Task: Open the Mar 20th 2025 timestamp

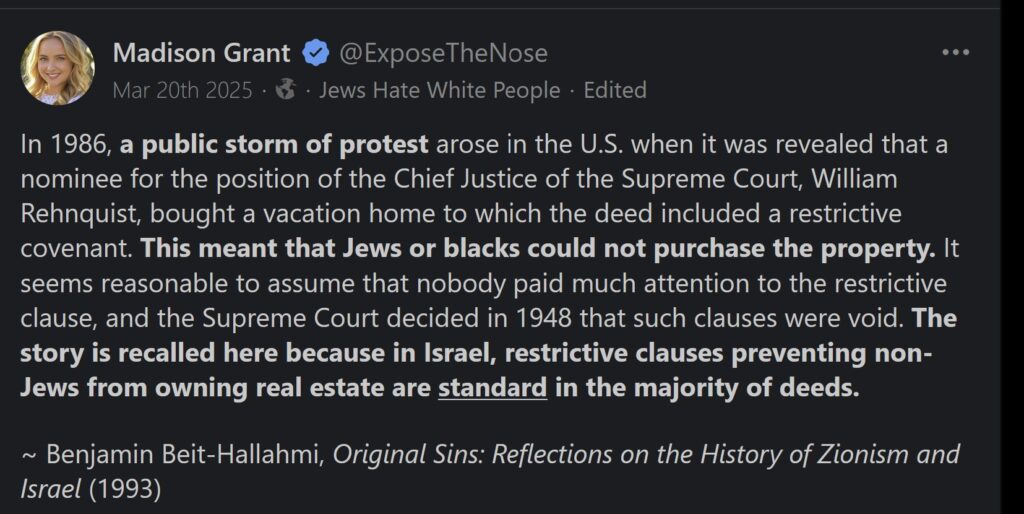Action: coord(182,90)
